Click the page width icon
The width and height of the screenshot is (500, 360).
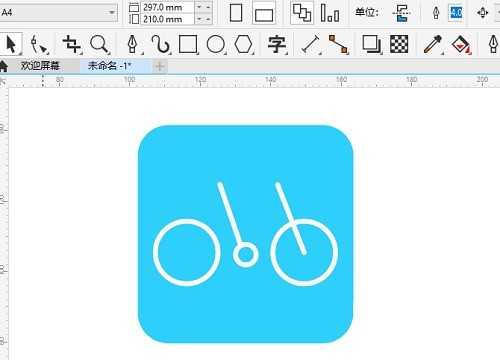click(x=134, y=7)
